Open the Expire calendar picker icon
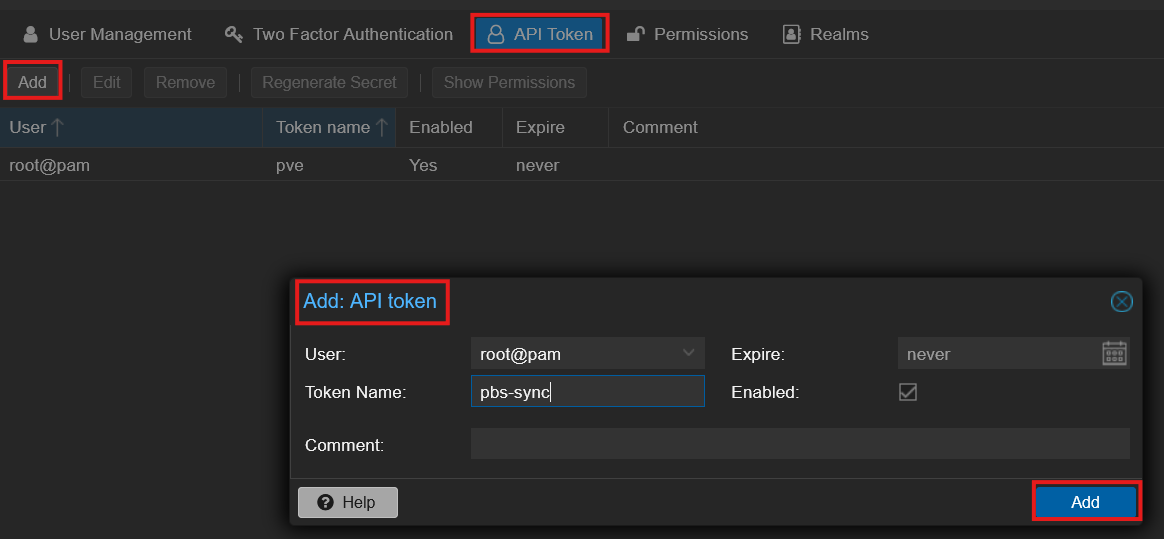Viewport: 1164px width, 539px height. [x=1115, y=353]
